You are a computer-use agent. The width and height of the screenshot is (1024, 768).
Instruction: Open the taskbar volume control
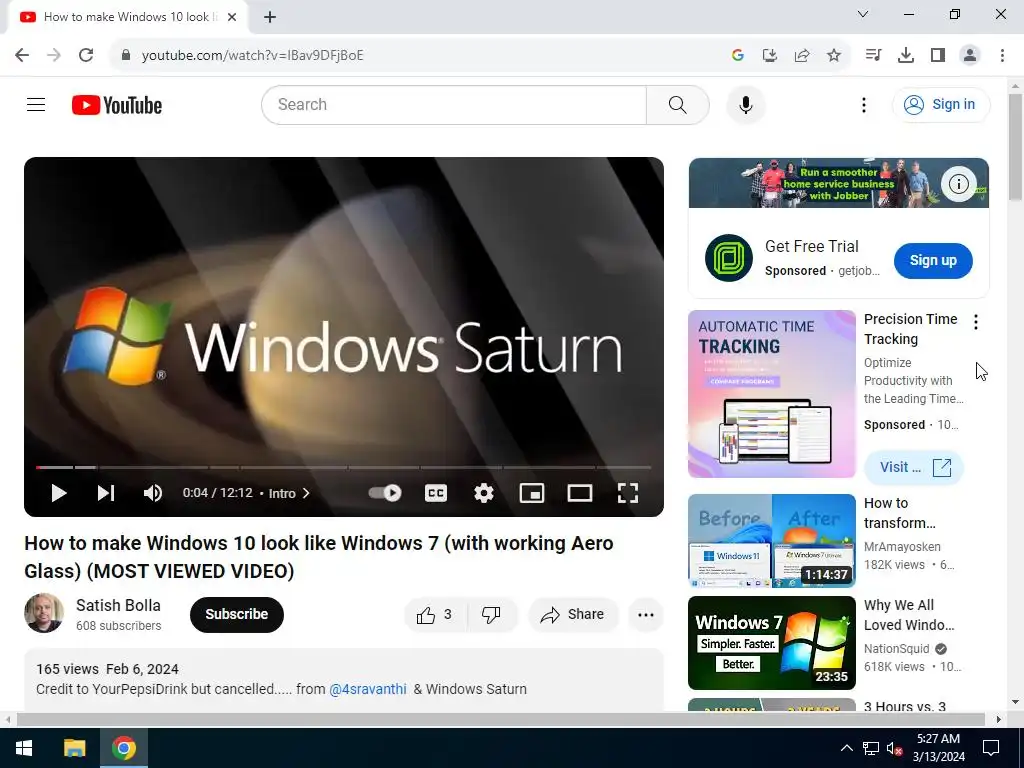coord(894,748)
